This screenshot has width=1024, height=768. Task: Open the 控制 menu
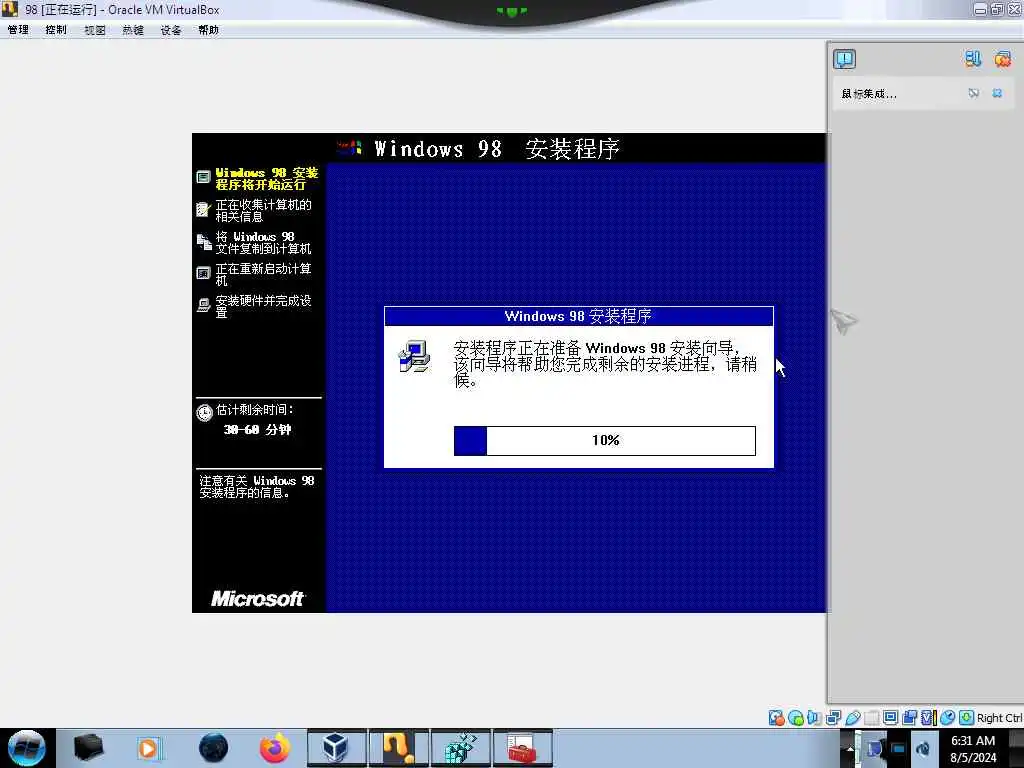tap(56, 30)
